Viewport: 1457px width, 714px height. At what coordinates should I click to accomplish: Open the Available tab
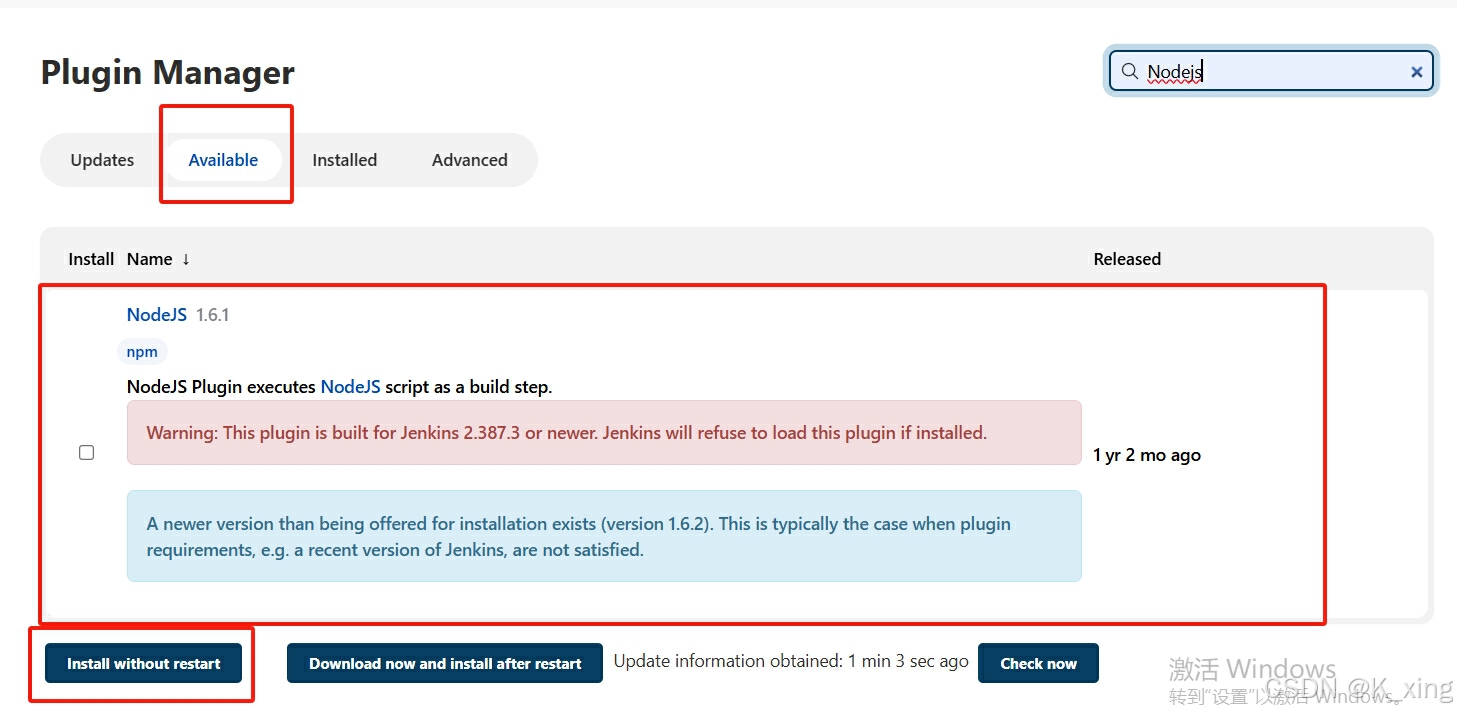tap(223, 160)
